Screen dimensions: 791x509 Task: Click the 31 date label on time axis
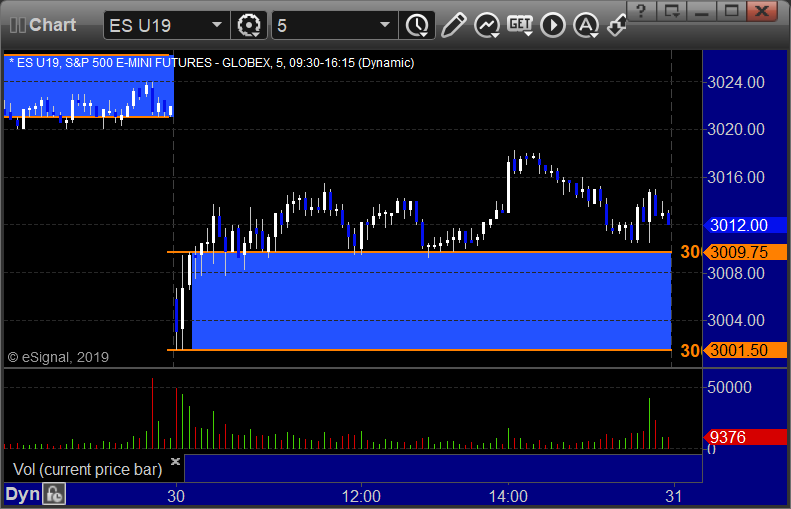(673, 496)
